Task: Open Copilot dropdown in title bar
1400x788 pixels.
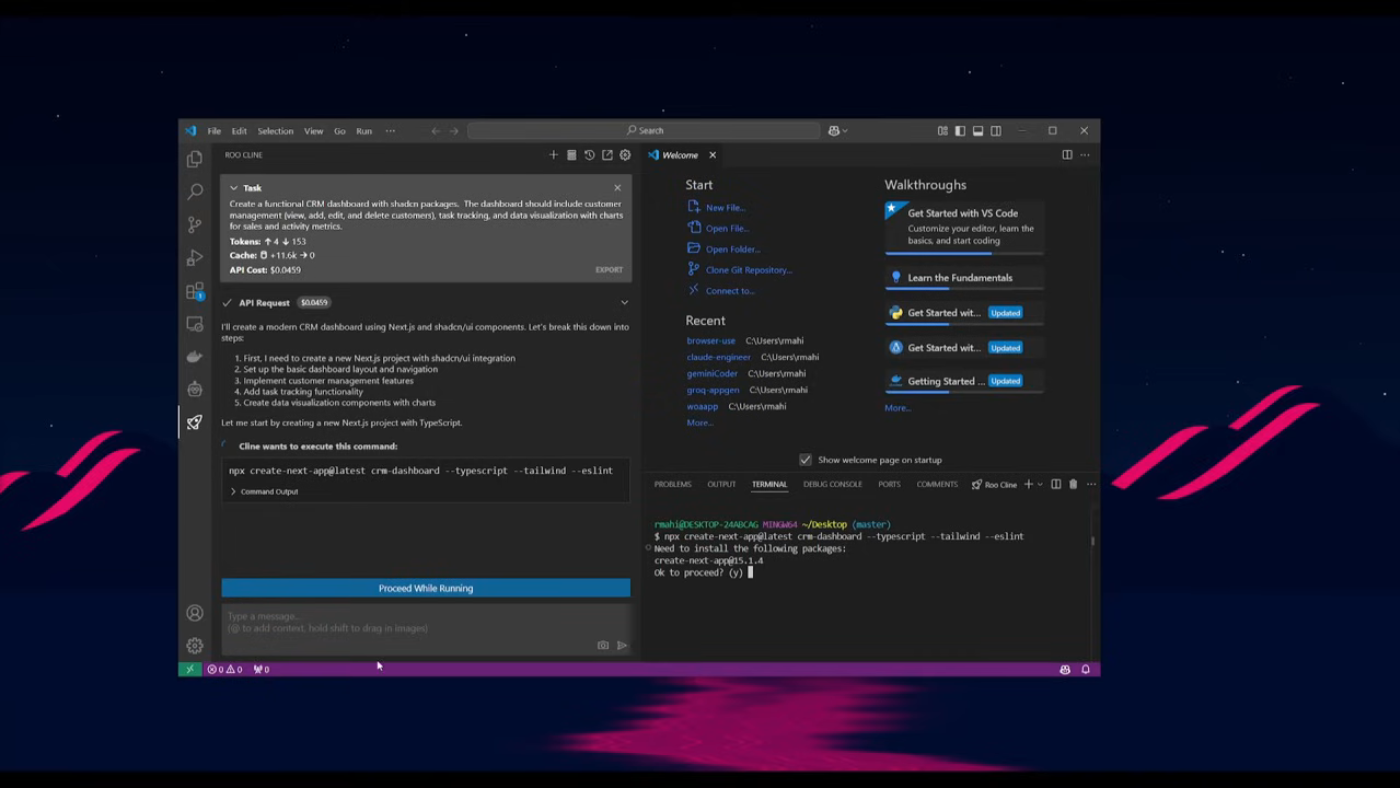Action: [839, 131]
